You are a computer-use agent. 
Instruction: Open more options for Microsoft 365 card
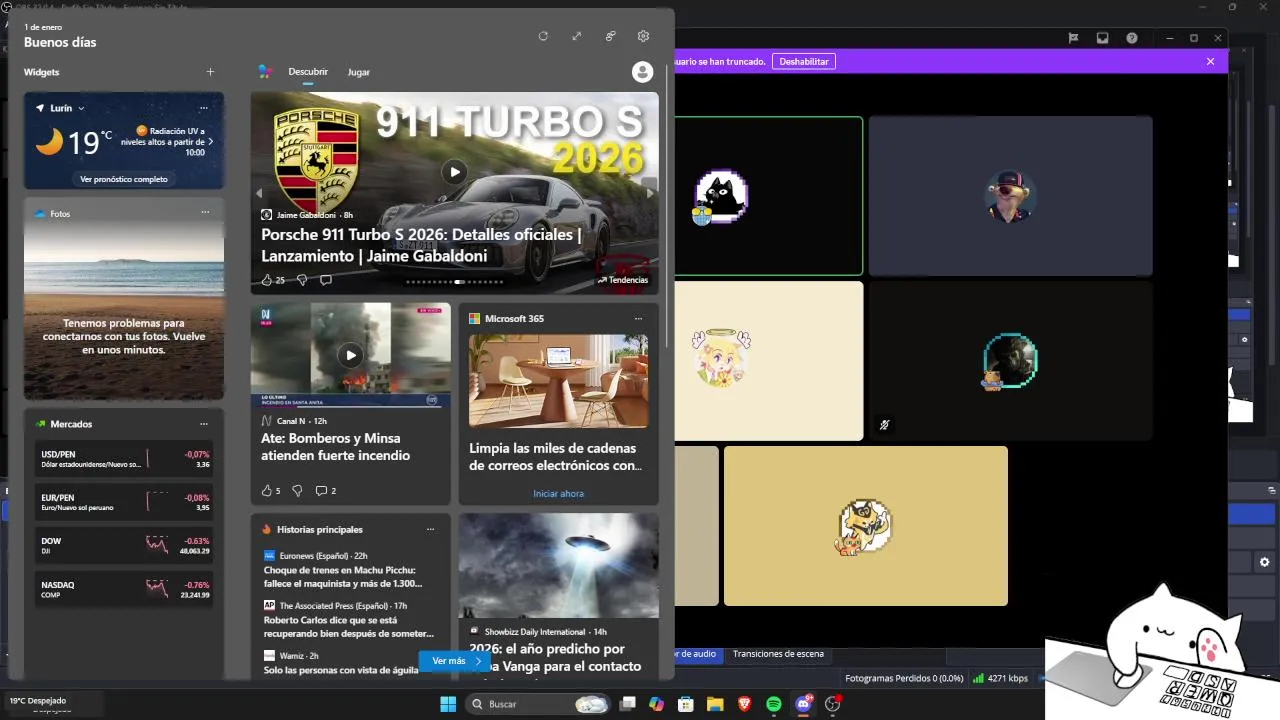click(638, 319)
